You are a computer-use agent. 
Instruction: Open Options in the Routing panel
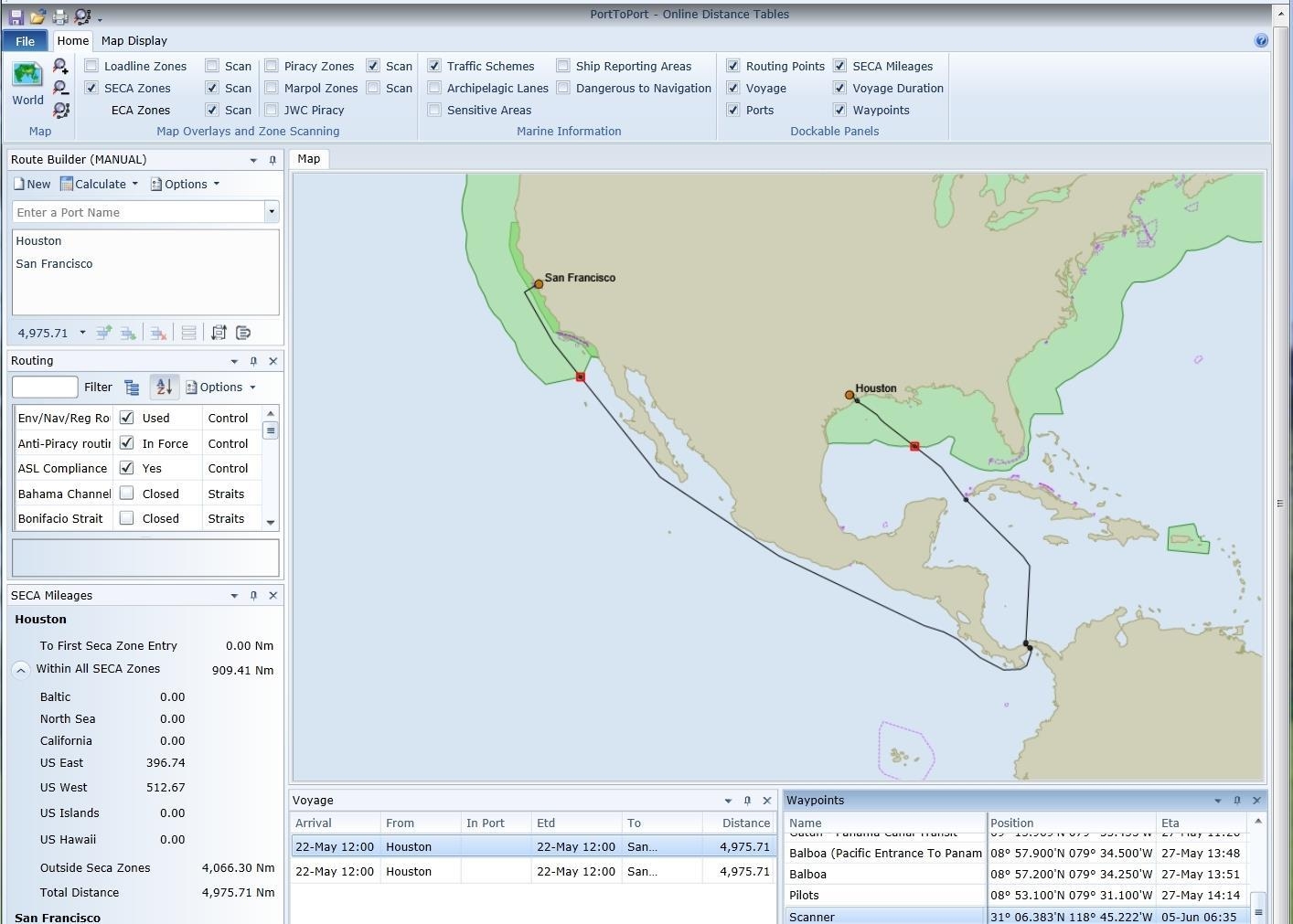[220, 388]
